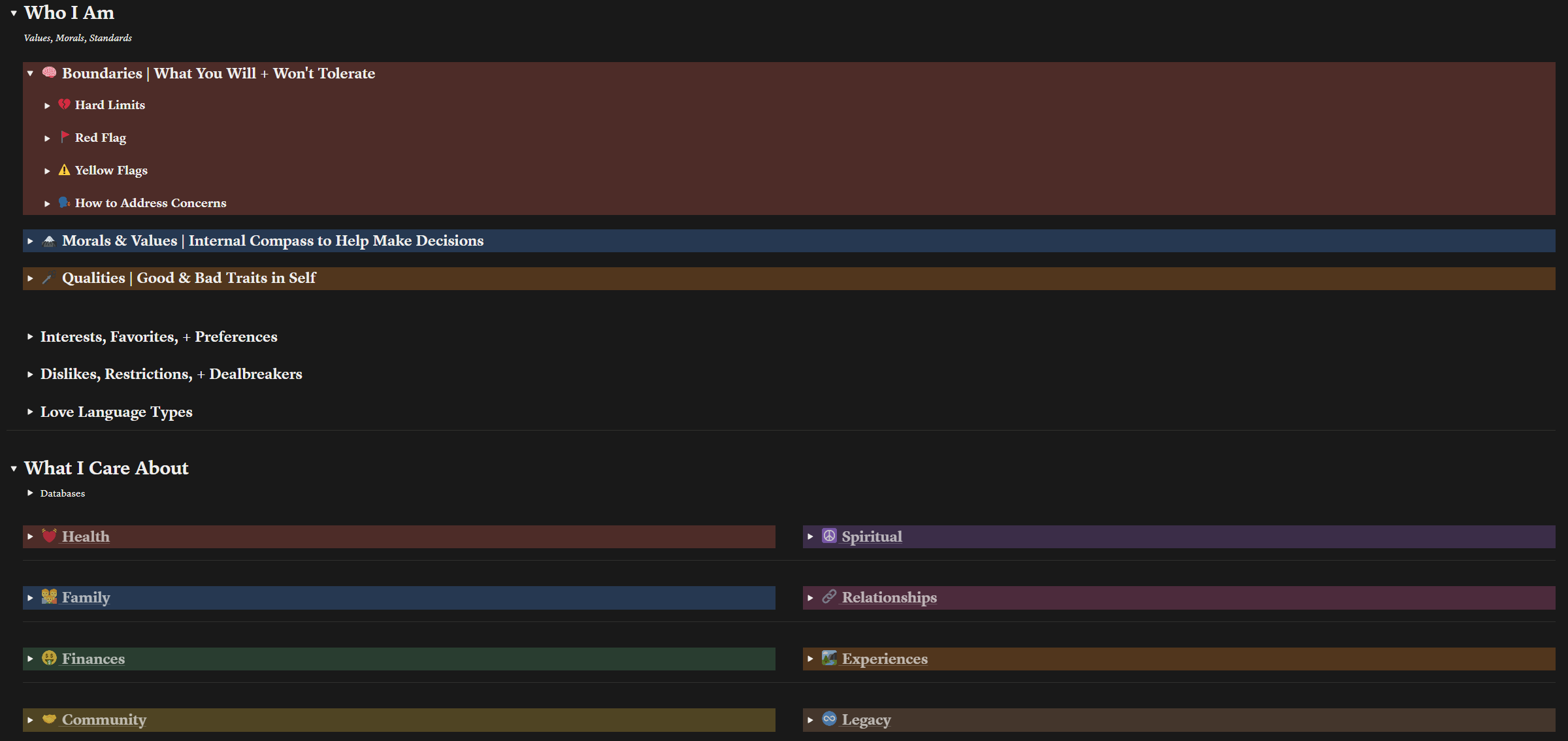Click the money face icon beside Finances
The height and width of the screenshot is (741, 1568).
pos(49,658)
